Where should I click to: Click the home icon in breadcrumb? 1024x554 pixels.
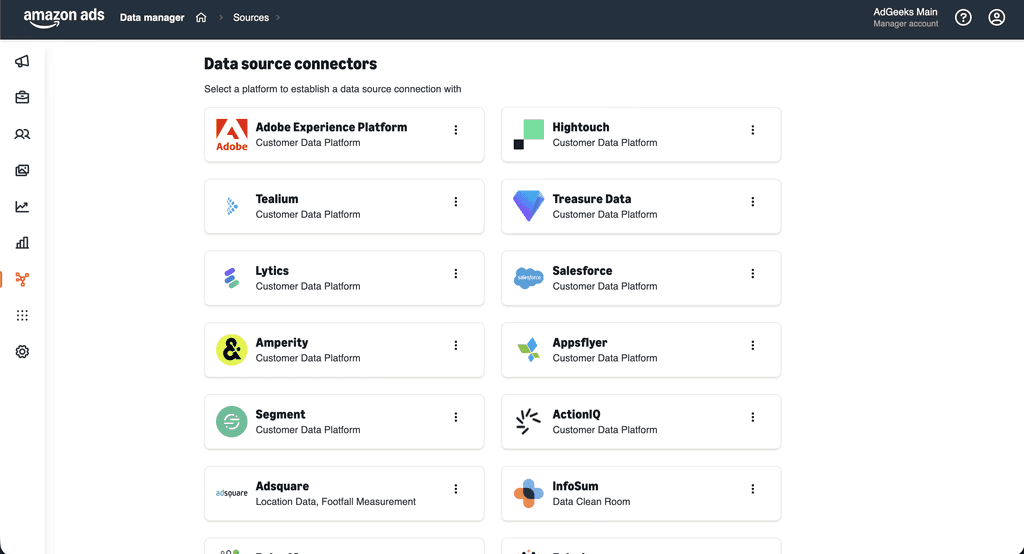click(201, 18)
